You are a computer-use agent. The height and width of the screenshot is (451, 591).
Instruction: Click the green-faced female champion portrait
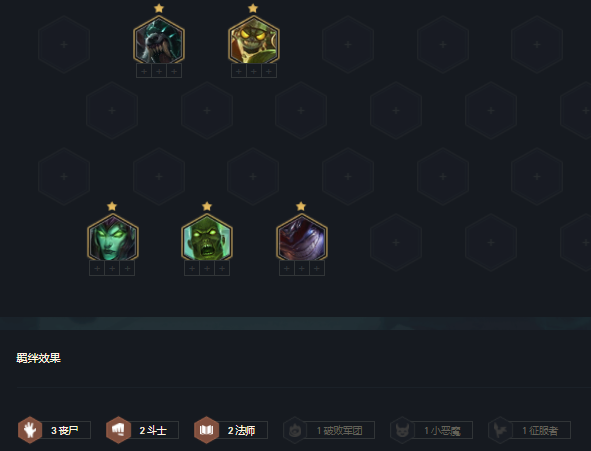[113, 239]
